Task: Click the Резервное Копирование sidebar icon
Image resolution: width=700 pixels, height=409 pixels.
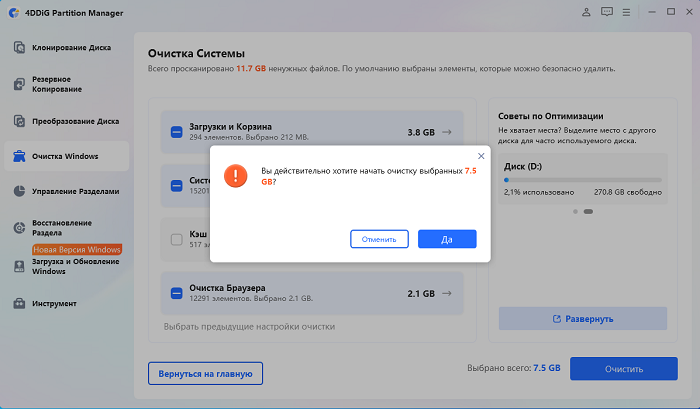Action: pos(19,84)
